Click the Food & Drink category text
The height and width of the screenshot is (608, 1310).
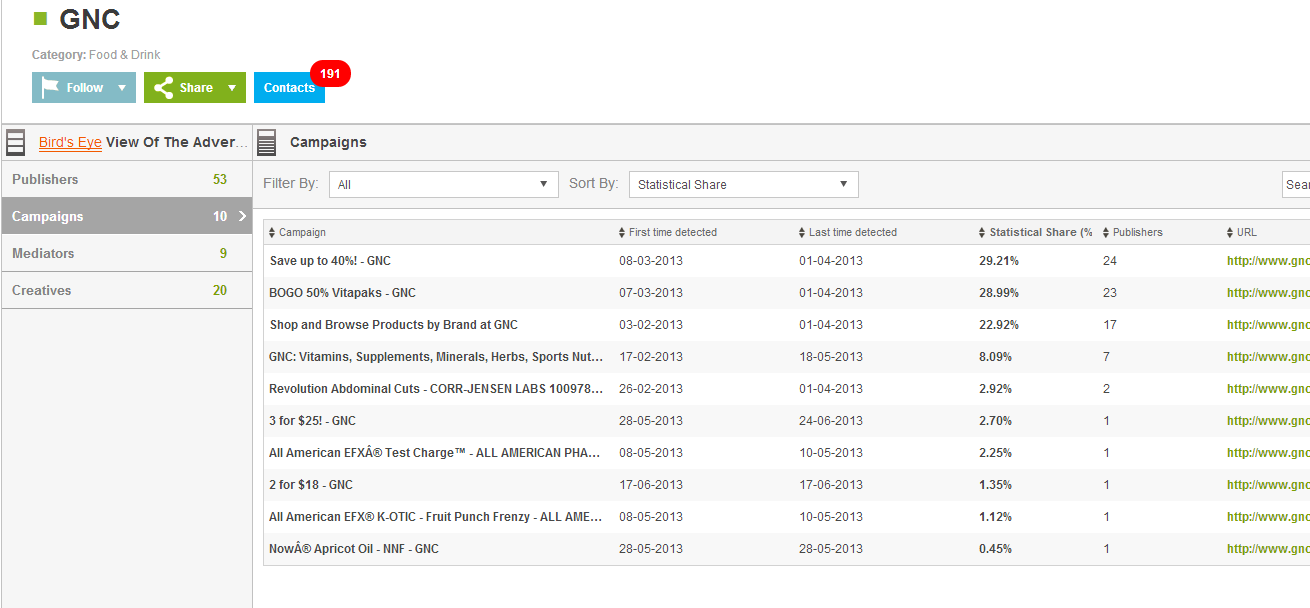pyautogui.click(x=125, y=55)
